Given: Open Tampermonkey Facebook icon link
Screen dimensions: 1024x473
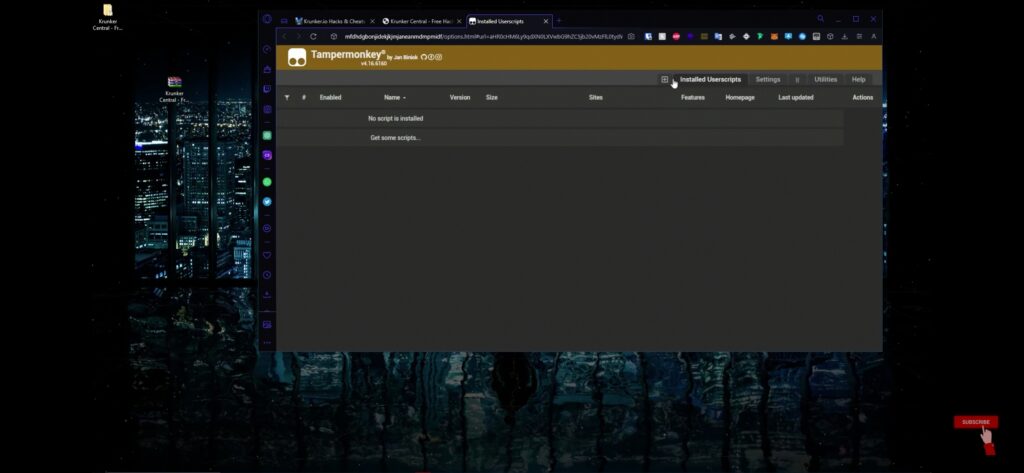Looking at the screenshot, I should coord(431,57).
